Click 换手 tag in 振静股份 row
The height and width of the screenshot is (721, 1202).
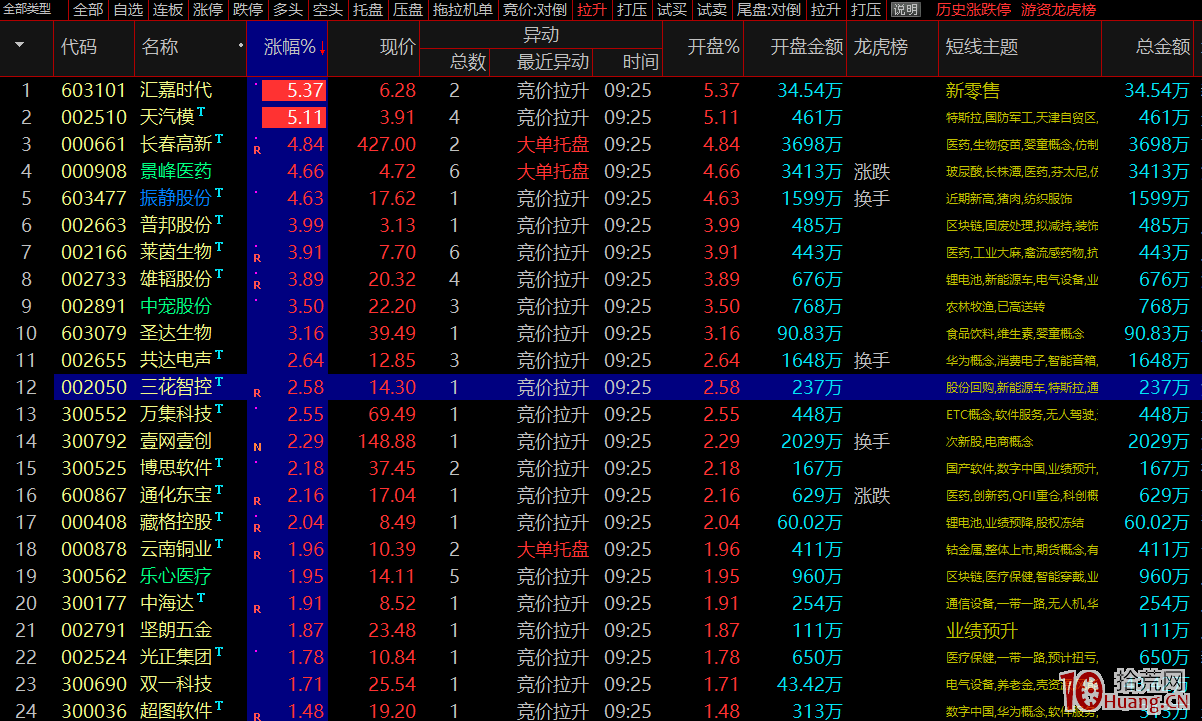tap(872, 198)
